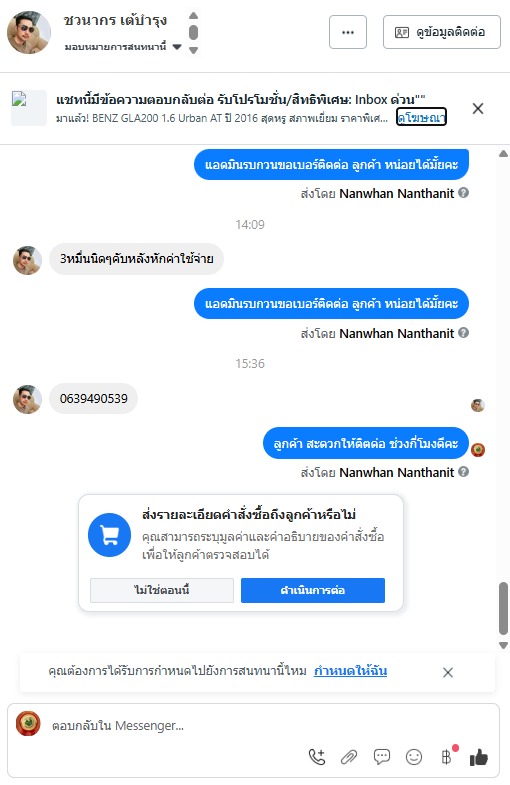Dismiss the ad reply banner

pyautogui.click(x=478, y=108)
